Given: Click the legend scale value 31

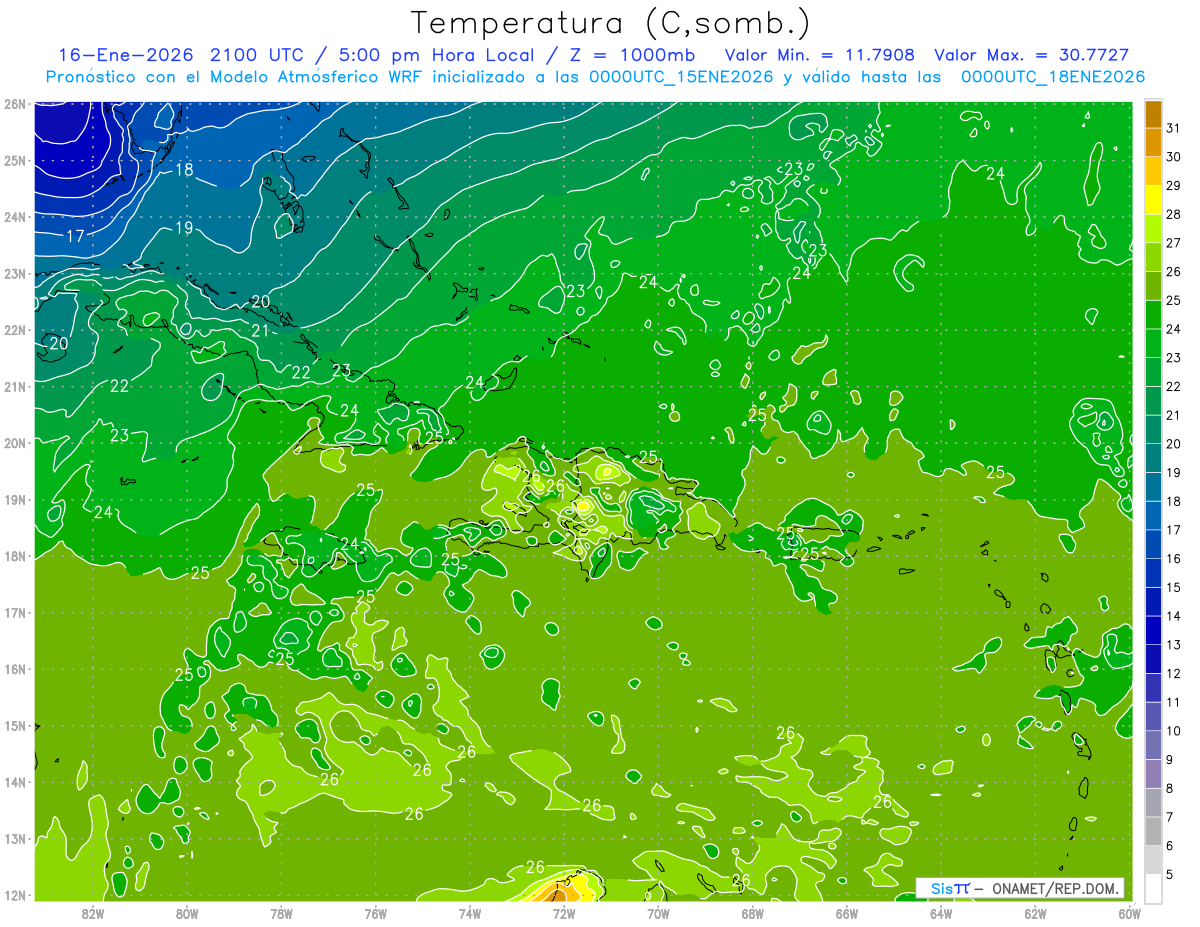Looking at the screenshot, I should tap(1174, 128).
